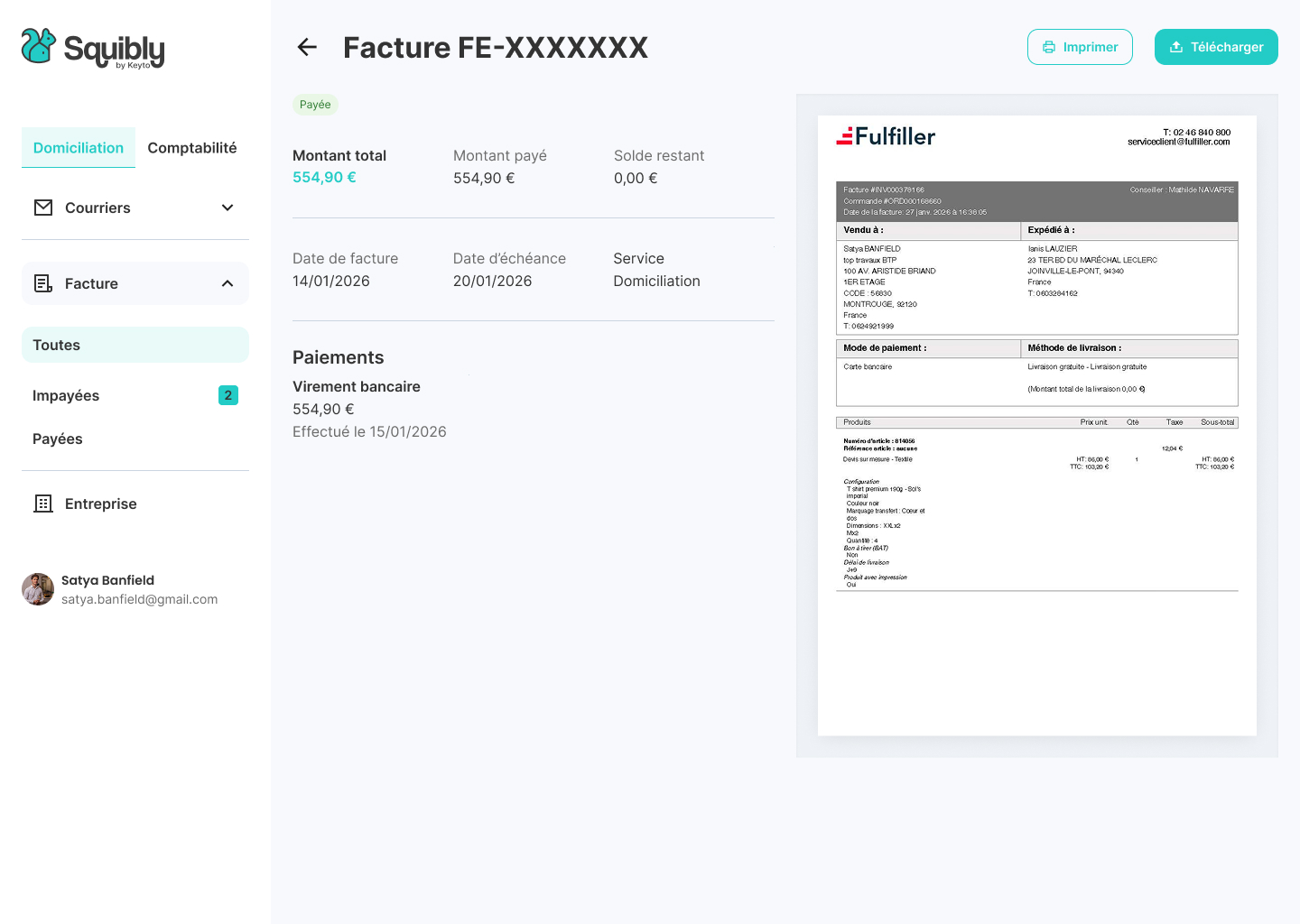Screen dimensions: 1300x924
Task: Click the Fulfiller invoice preview
Action: click(x=1036, y=424)
